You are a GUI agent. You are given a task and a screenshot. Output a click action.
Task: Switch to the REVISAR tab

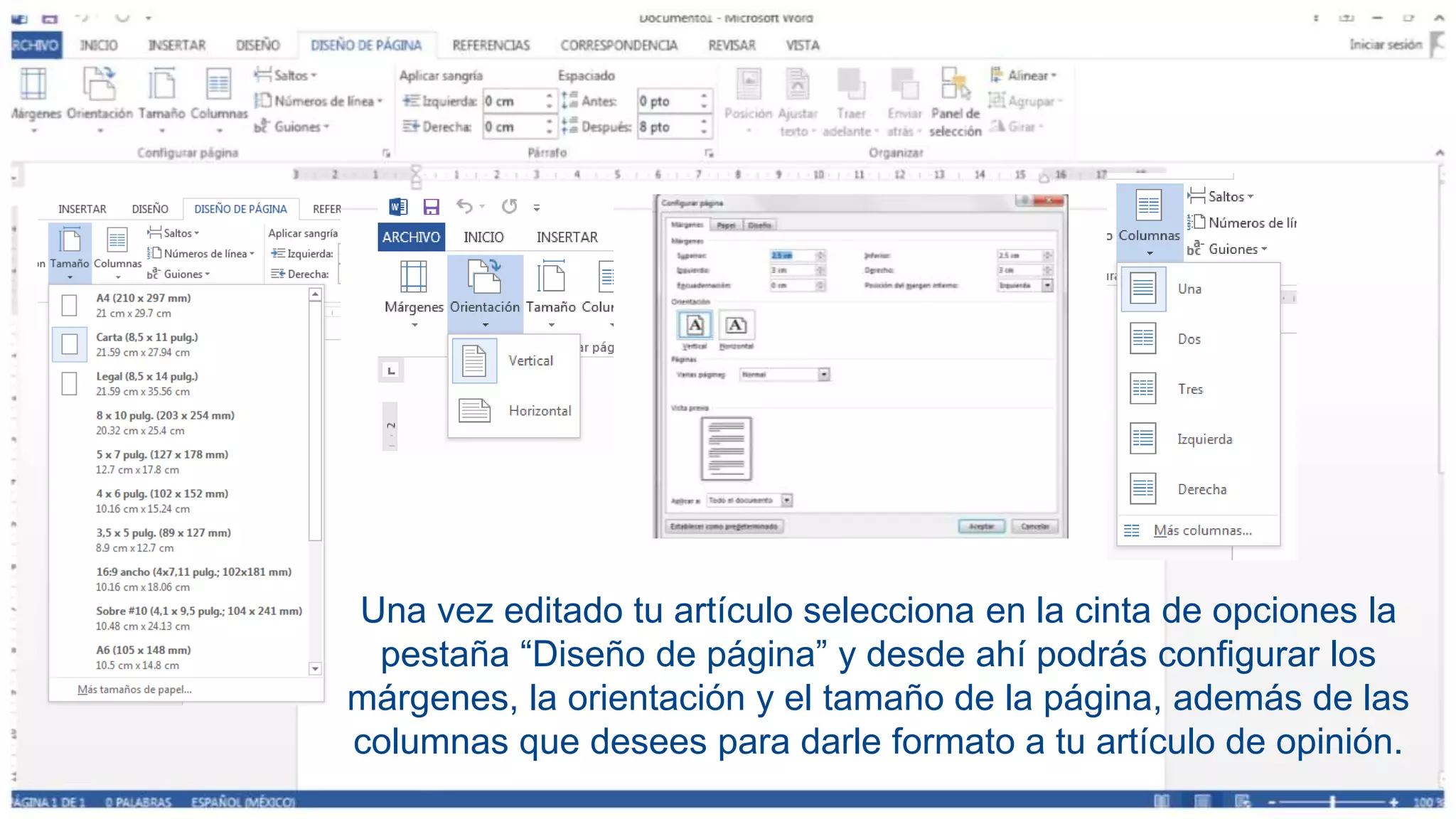tap(732, 45)
